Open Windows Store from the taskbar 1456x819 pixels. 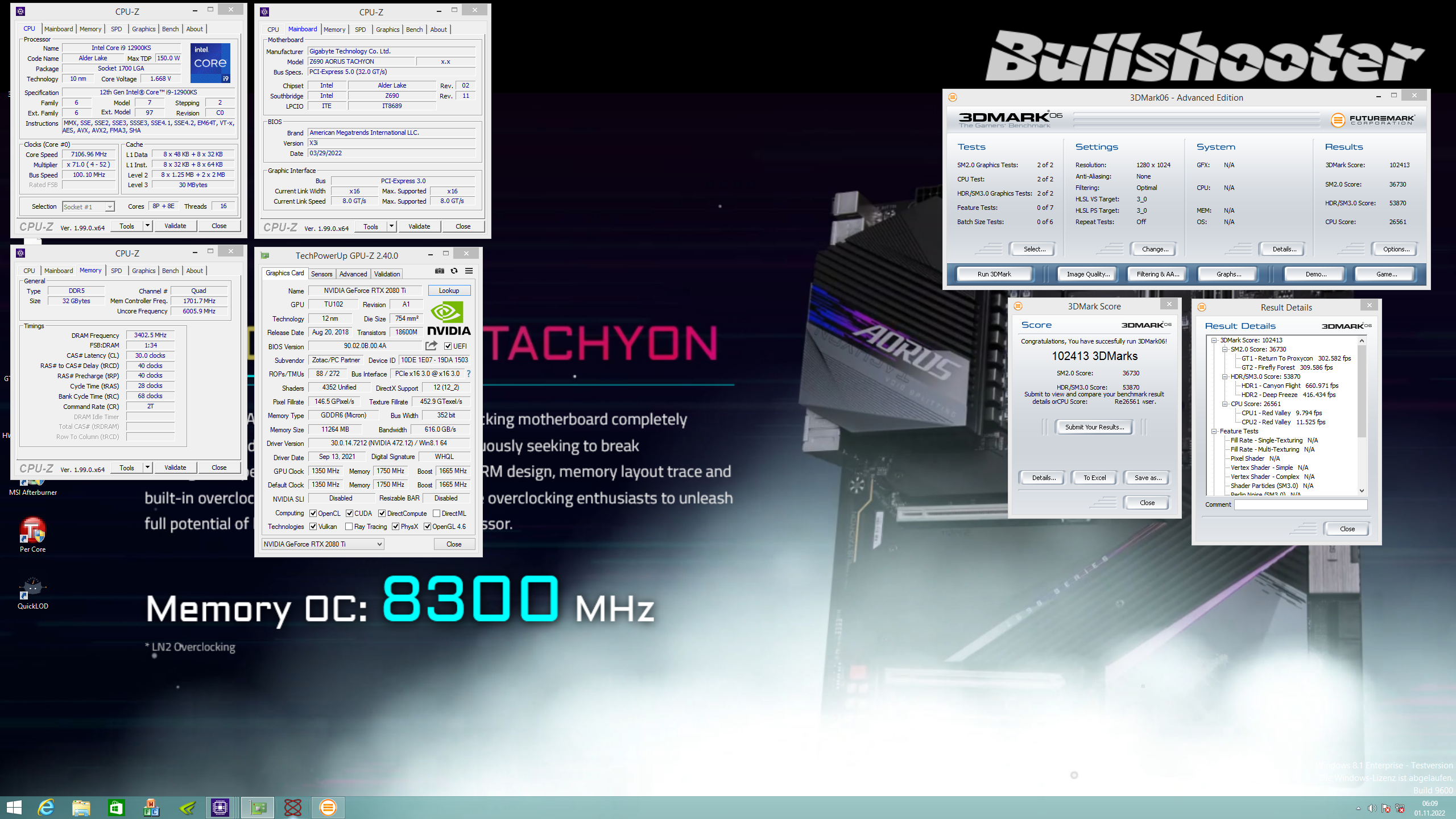coord(116,807)
